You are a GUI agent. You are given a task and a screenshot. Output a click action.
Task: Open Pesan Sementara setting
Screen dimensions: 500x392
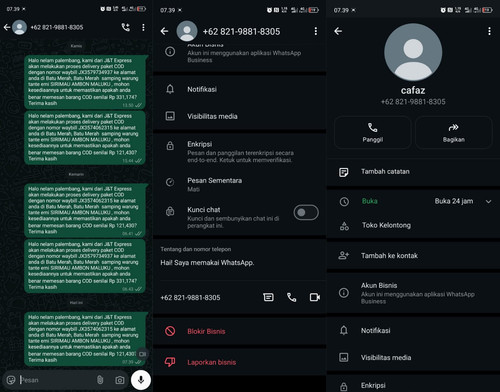coord(240,184)
